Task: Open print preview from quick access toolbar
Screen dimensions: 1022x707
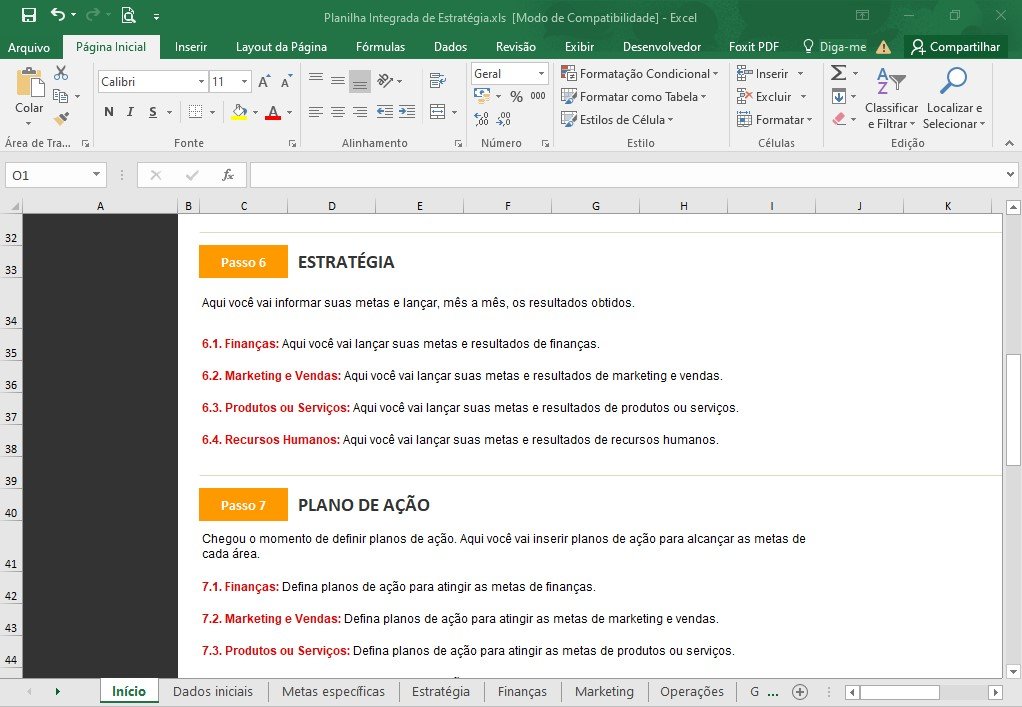Action: 128,16
